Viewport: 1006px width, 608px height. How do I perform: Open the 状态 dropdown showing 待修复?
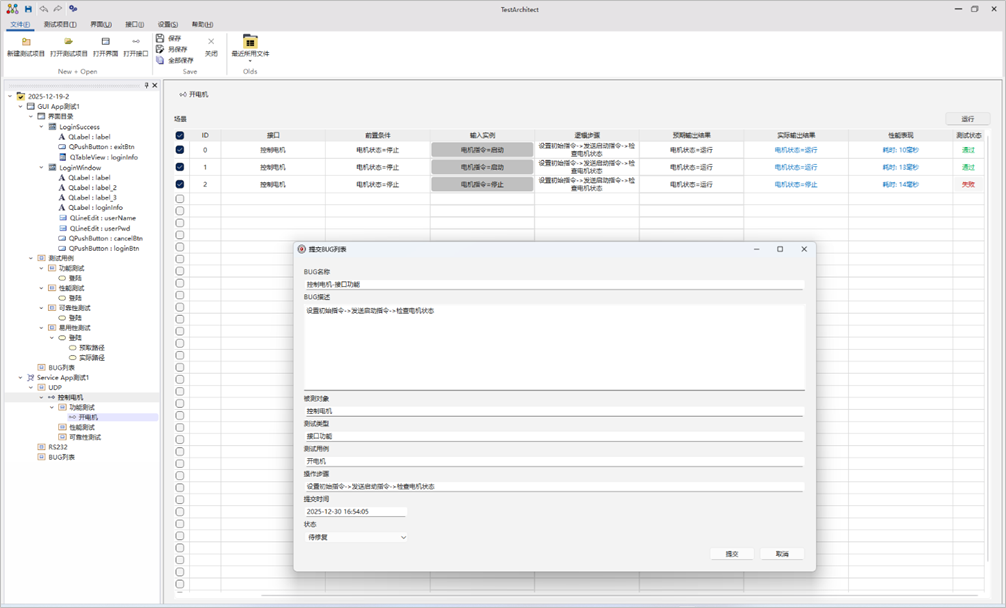coord(356,537)
